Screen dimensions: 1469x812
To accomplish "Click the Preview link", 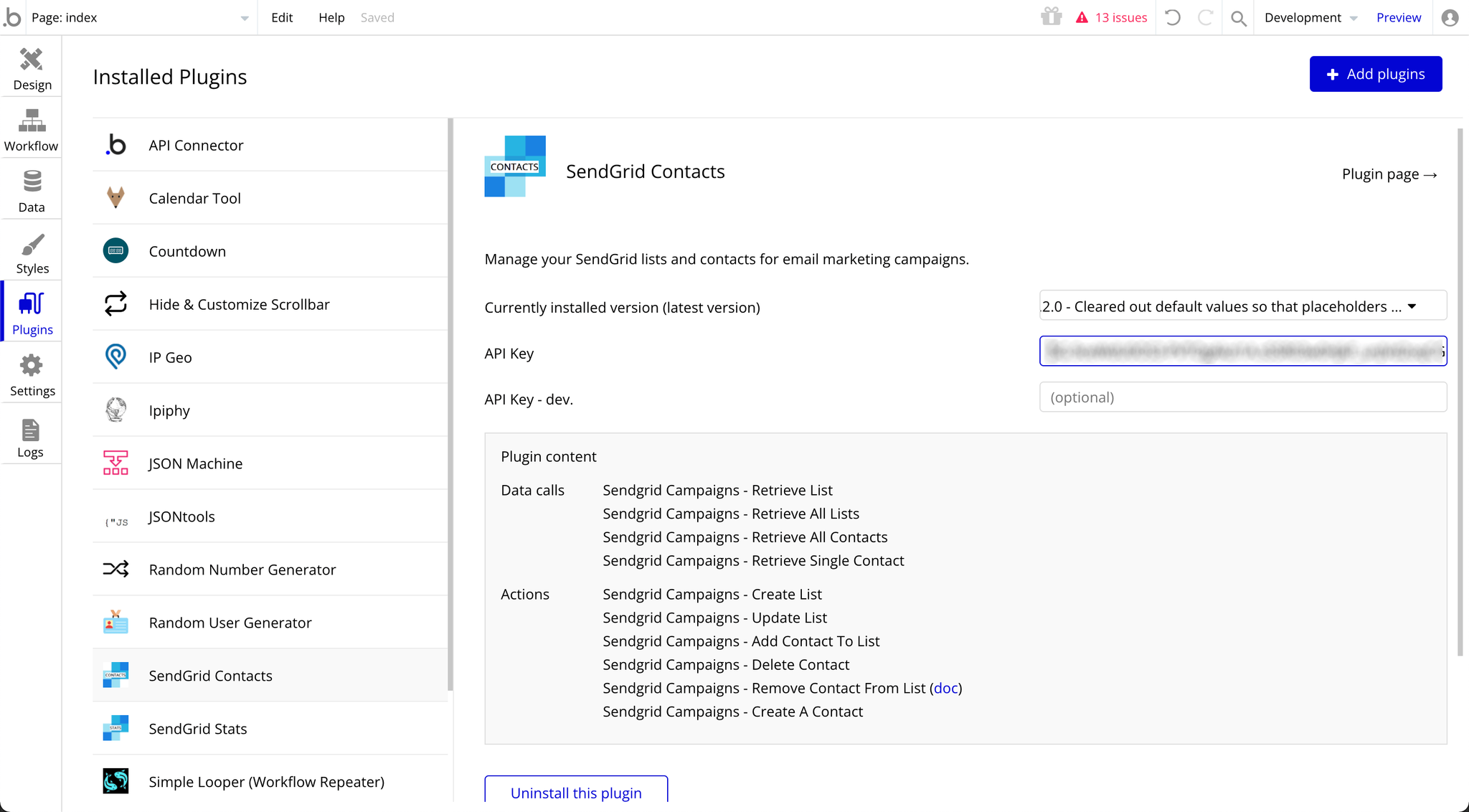I will click(x=1398, y=17).
